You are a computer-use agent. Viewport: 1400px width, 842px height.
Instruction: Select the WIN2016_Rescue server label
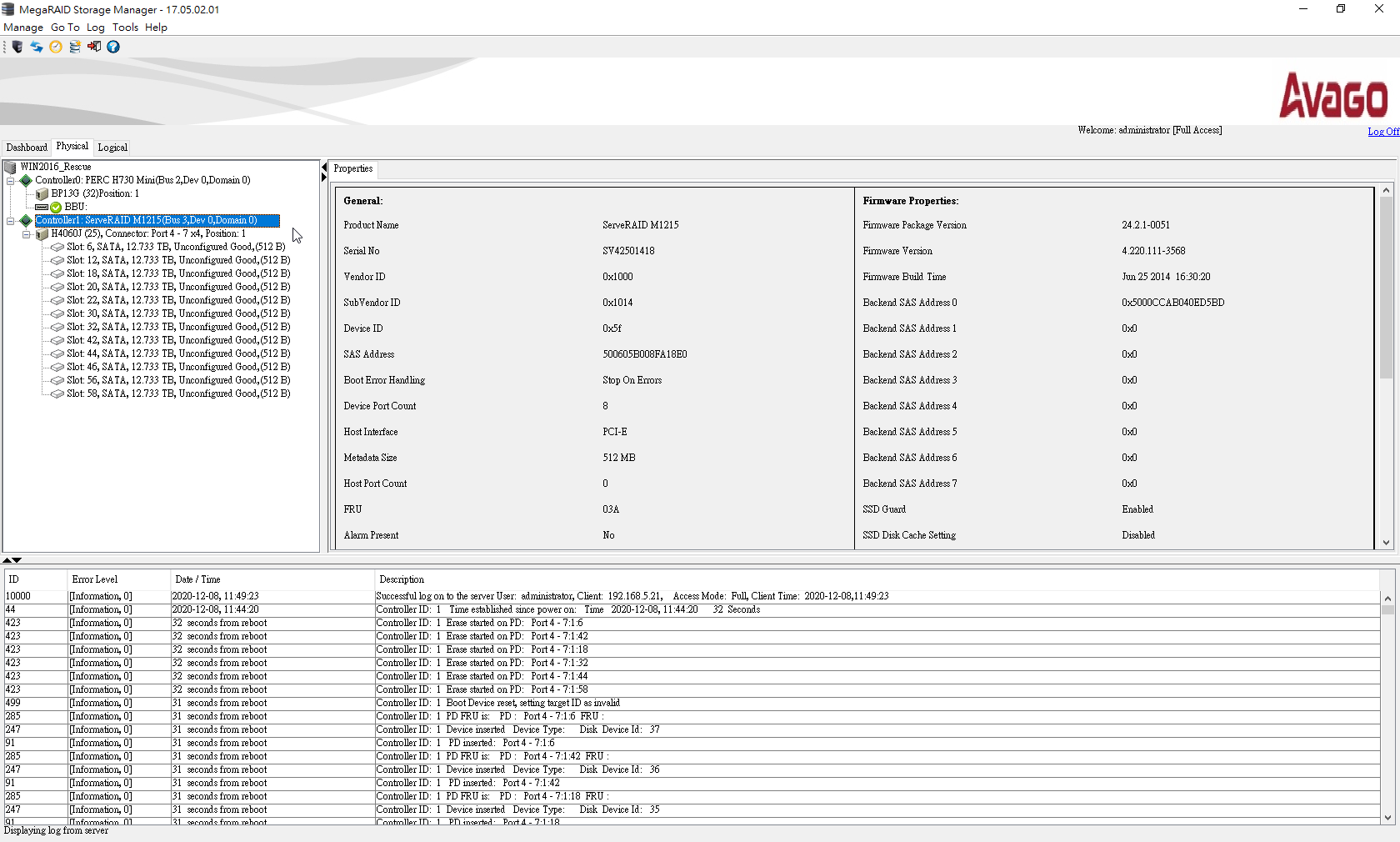click(x=56, y=167)
